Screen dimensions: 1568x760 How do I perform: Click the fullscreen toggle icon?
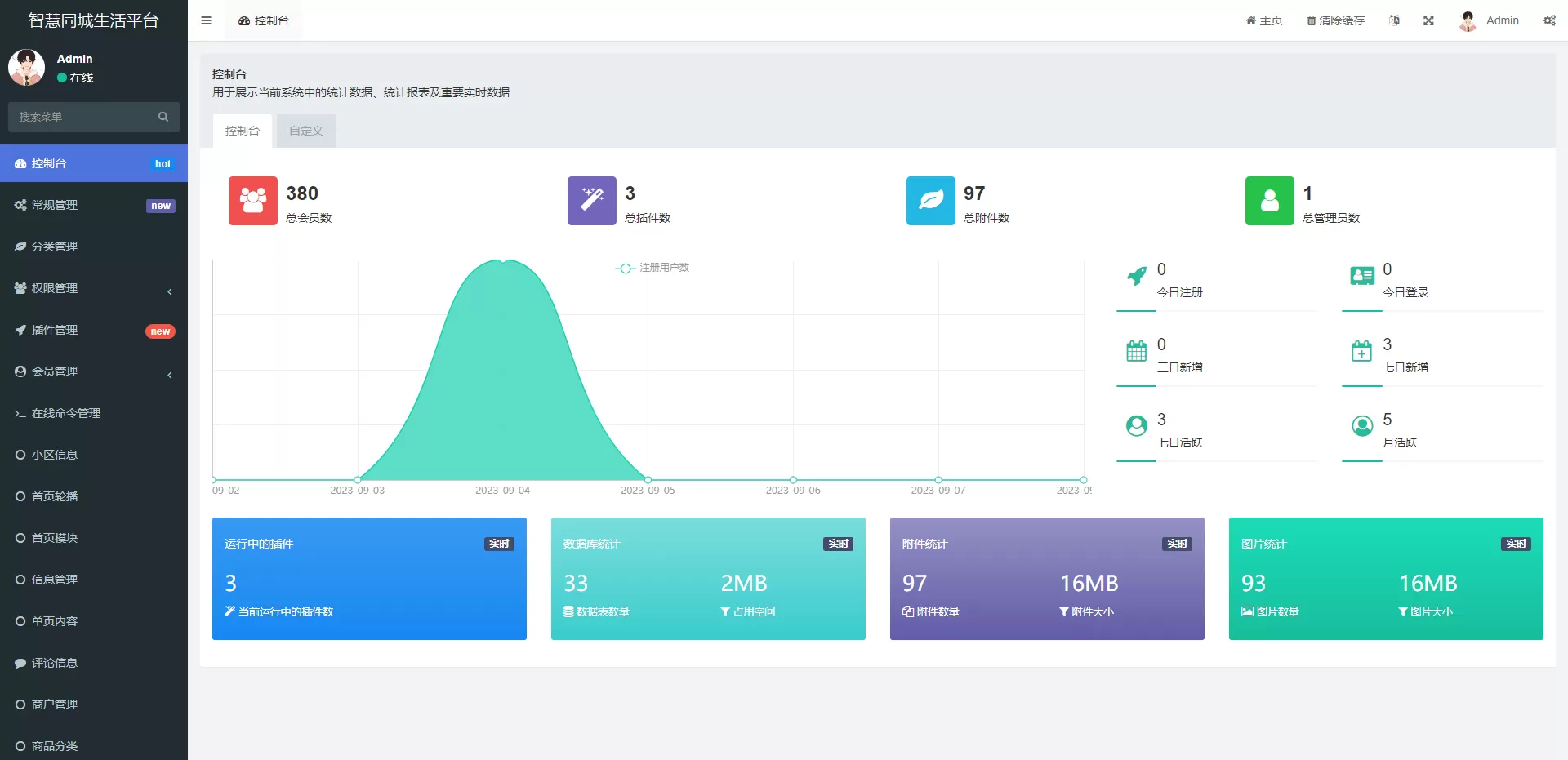1428,20
